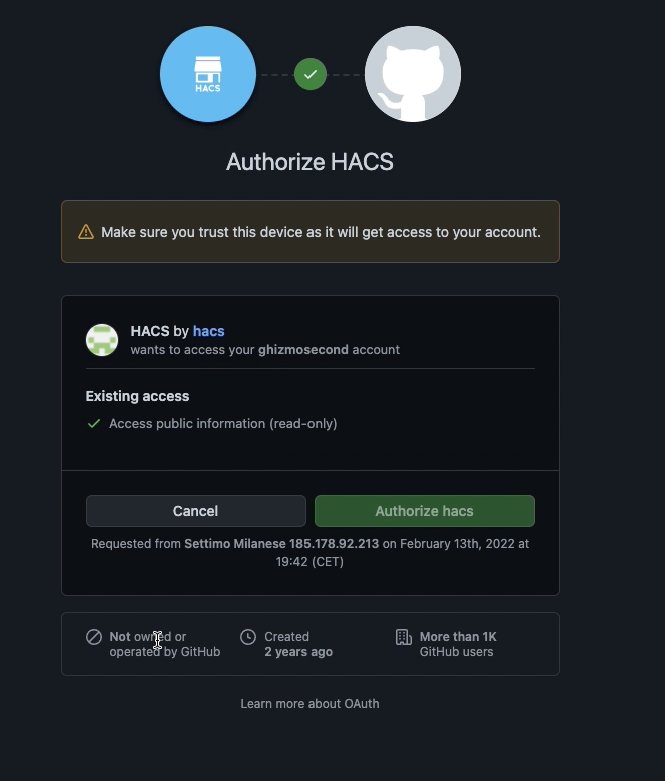Click the device trust warning banner text

point(321,232)
